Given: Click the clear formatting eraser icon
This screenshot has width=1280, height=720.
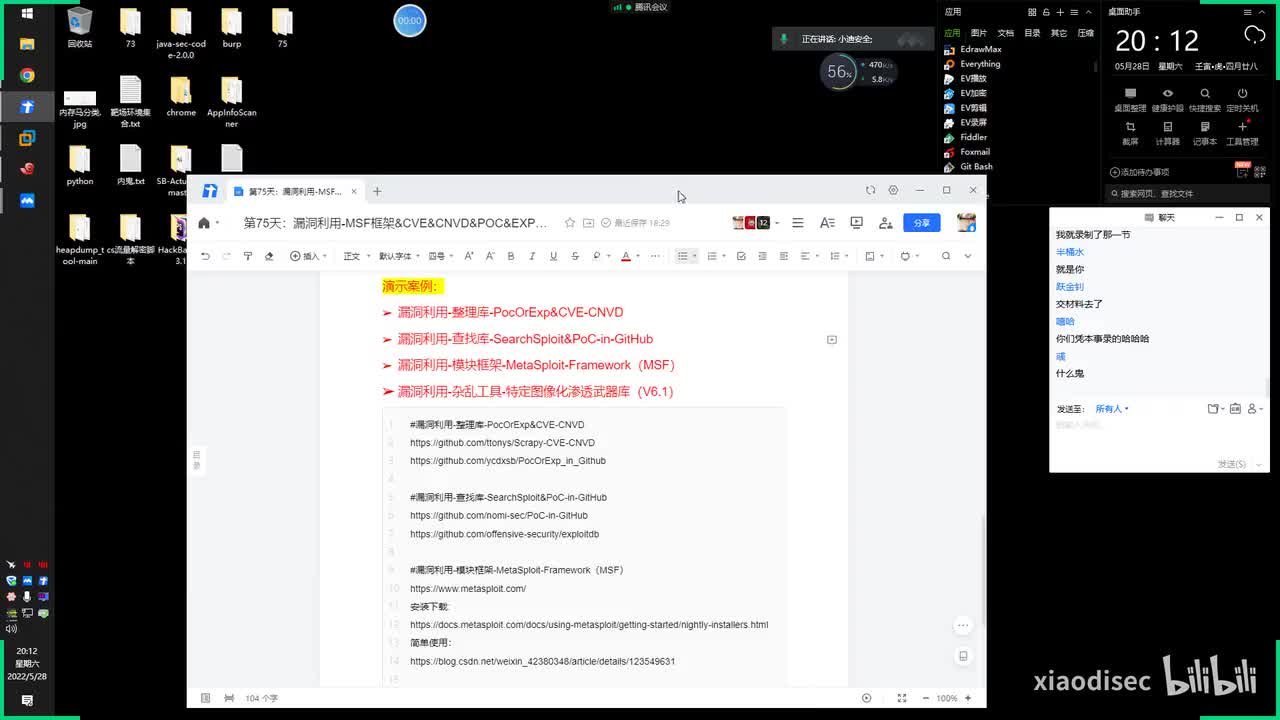Looking at the screenshot, I should click(x=269, y=256).
